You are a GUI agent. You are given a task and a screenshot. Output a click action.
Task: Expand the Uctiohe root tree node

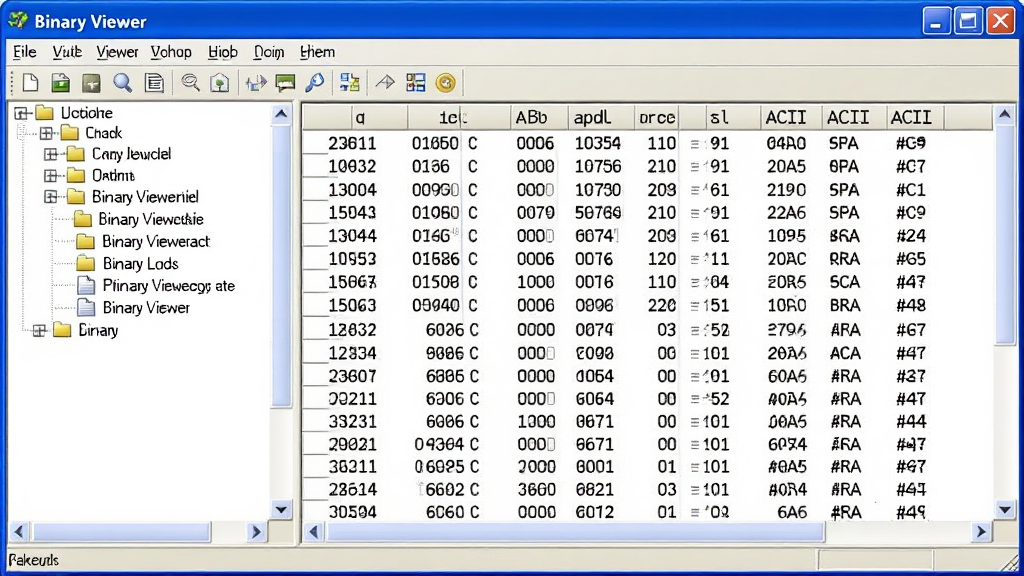[21, 113]
